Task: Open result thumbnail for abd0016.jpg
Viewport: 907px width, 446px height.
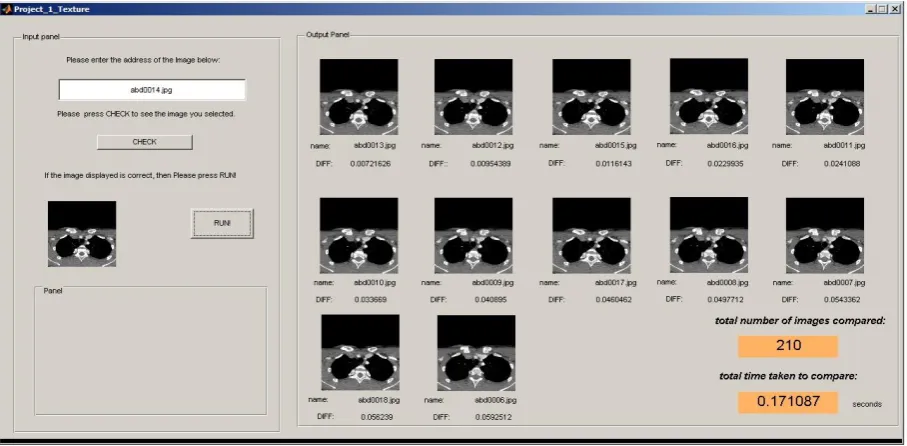Action: [709, 96]
